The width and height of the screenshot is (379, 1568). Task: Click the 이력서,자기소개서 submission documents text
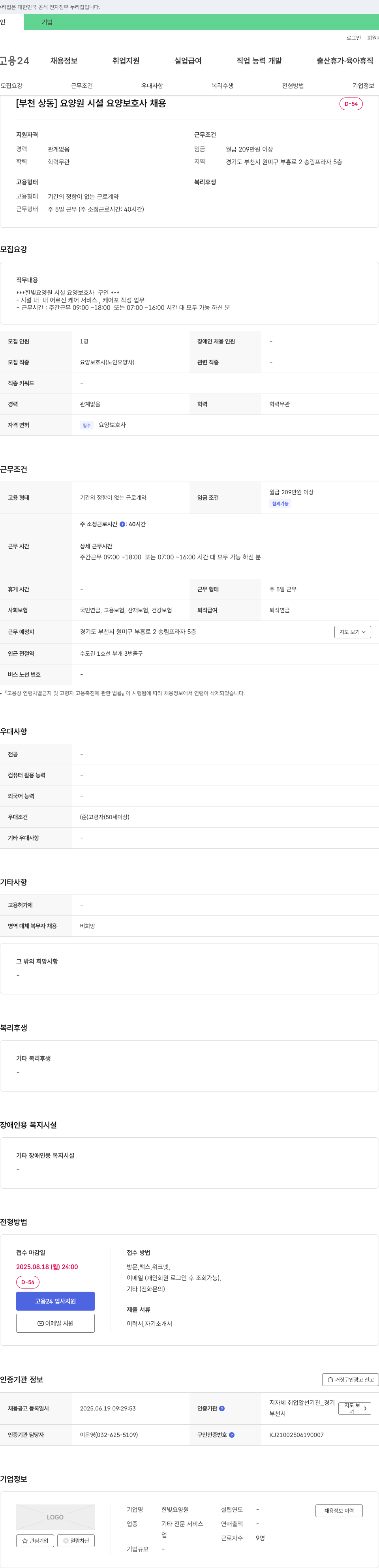pos(149,1323)
